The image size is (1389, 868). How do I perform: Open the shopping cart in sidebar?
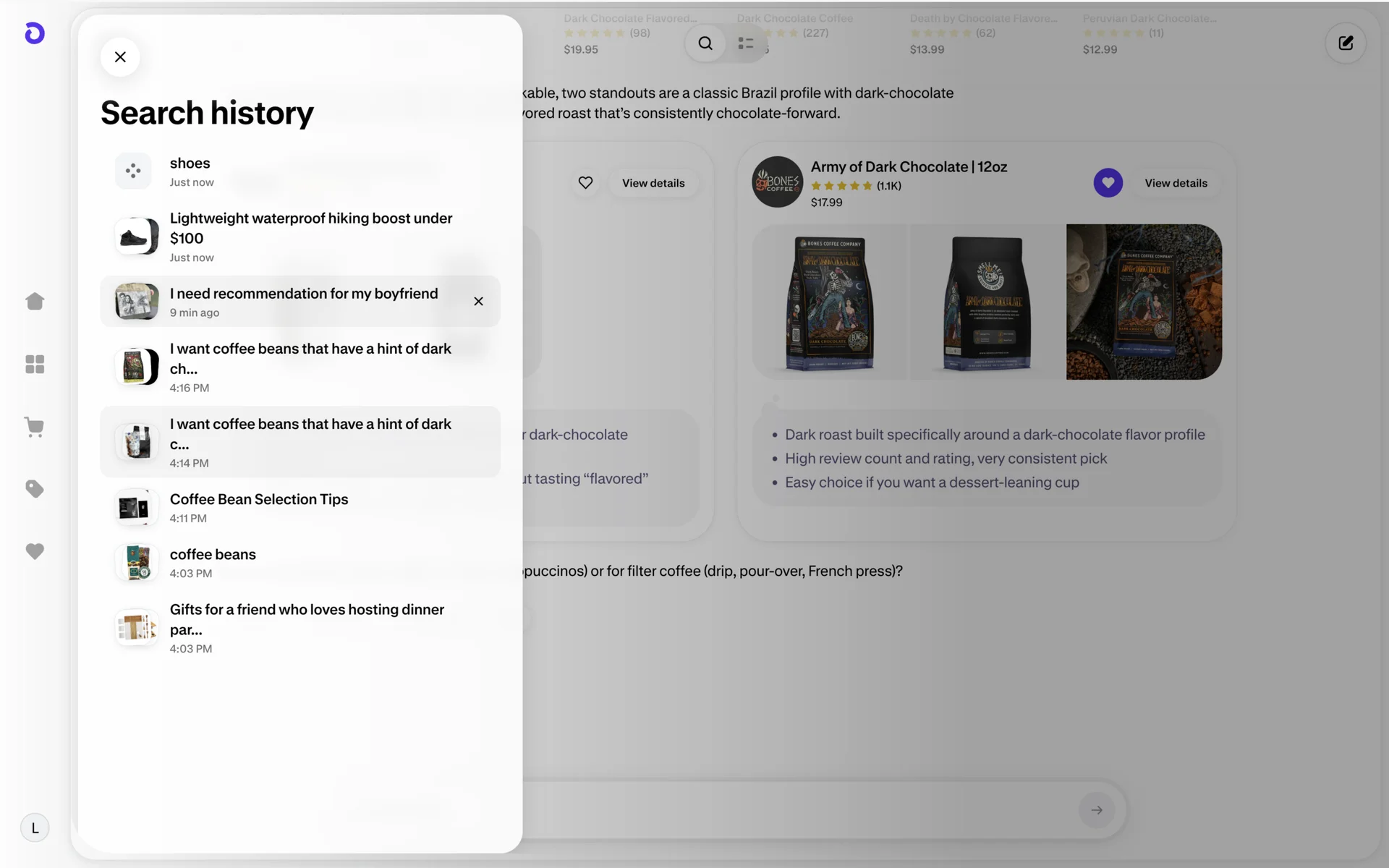(35, 427)
